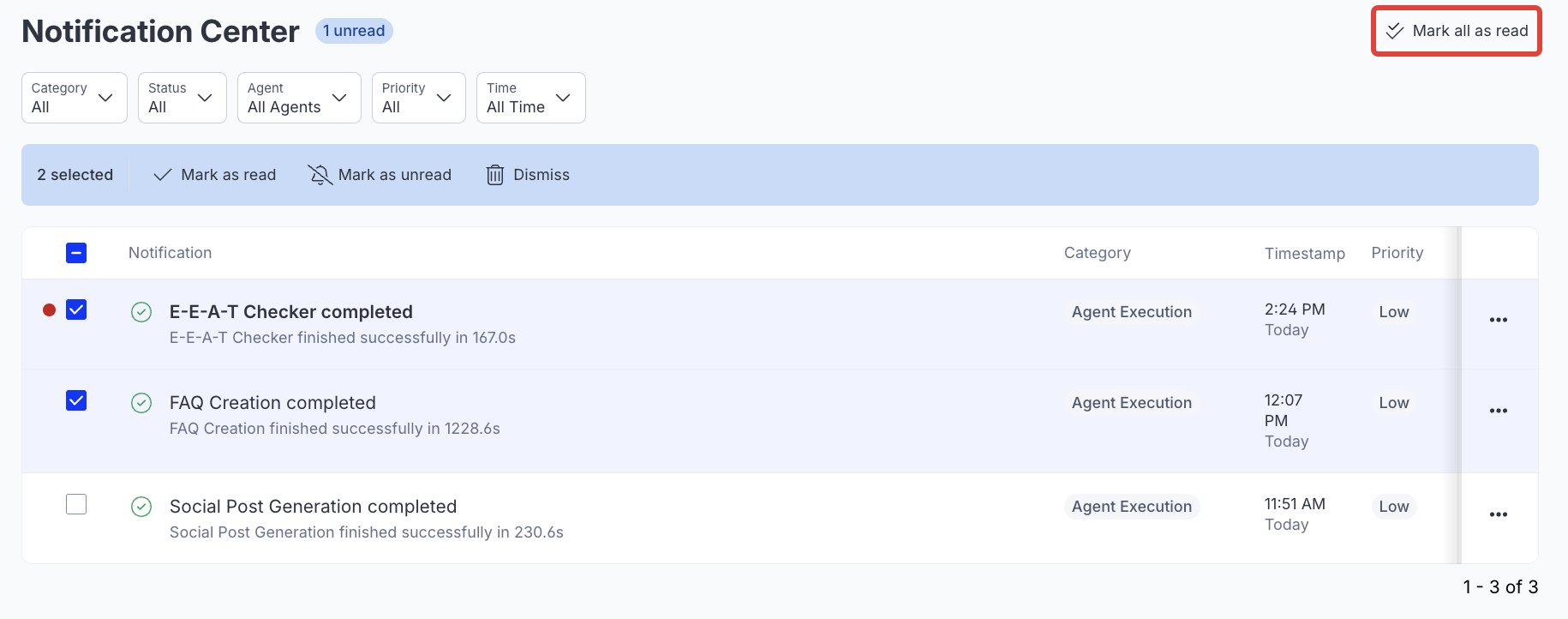Dismiss the selected notifications
Image resolution: width=1568 pixels, height=619 pixels.
tap(528, 175)
